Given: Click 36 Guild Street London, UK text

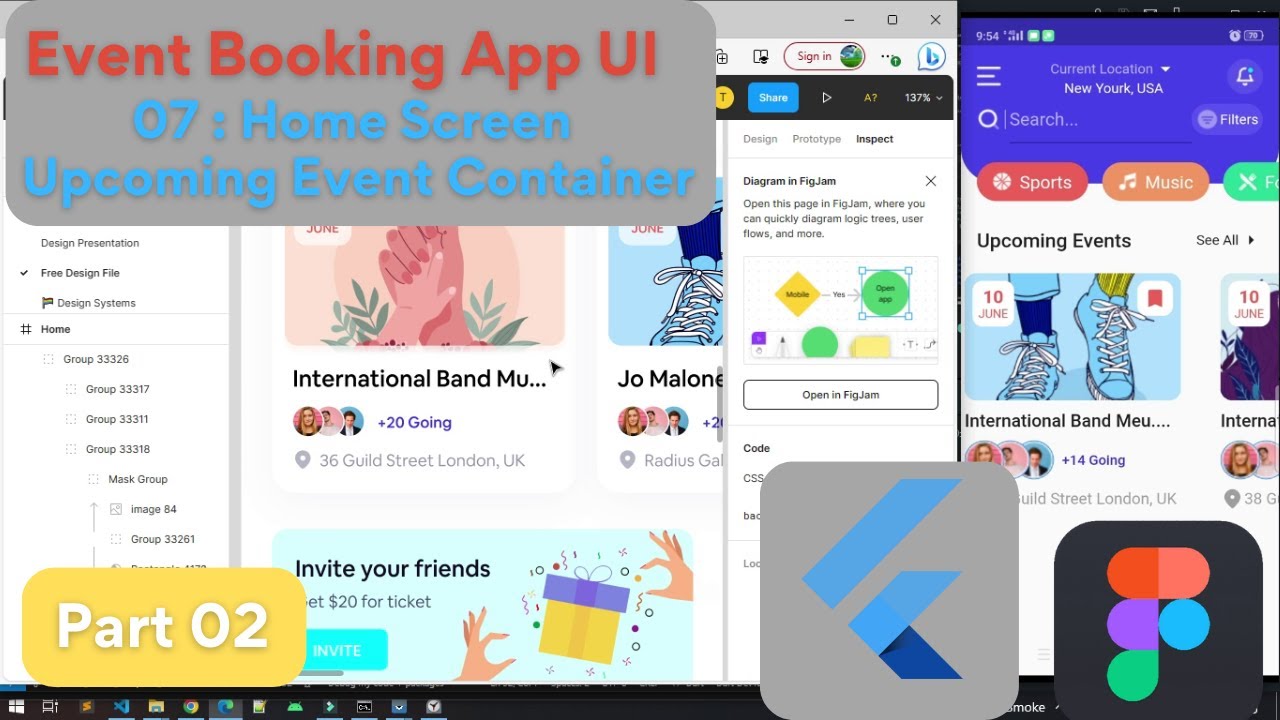Looking at the screenshot, I should tap(422, 460).
